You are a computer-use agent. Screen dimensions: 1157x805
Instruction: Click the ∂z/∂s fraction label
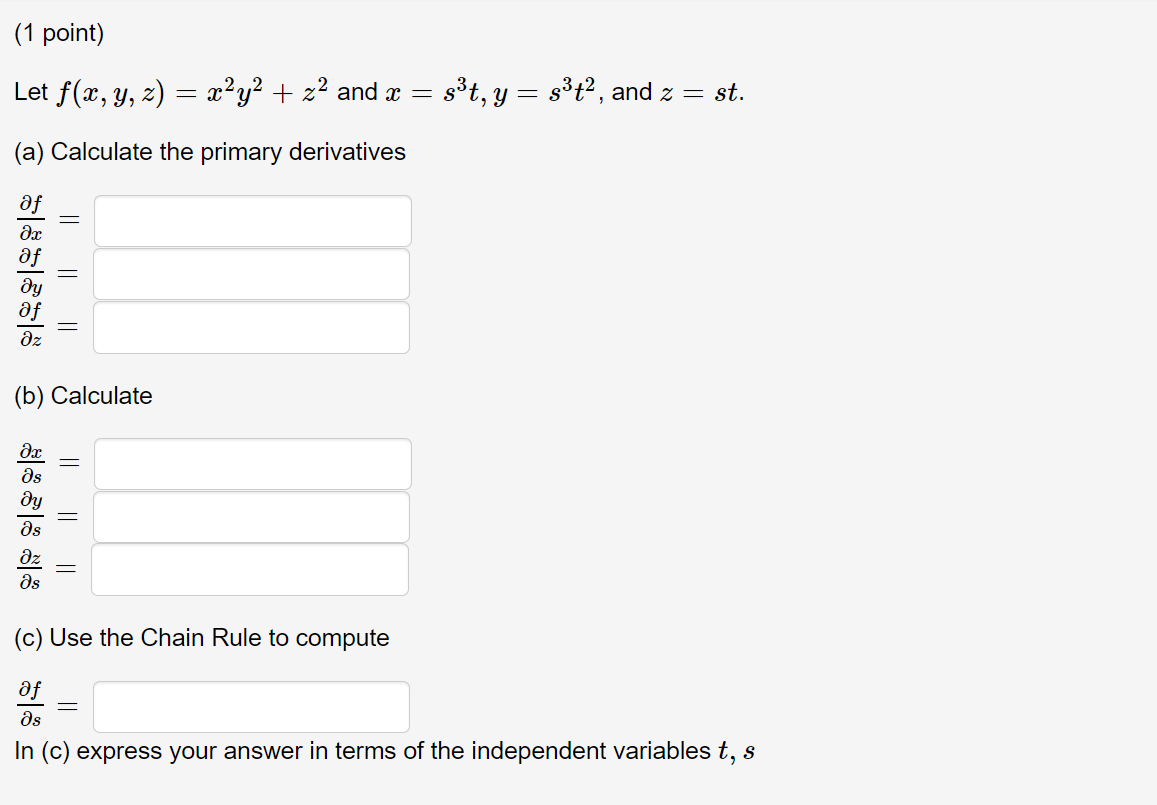click(x=31, y=569)
